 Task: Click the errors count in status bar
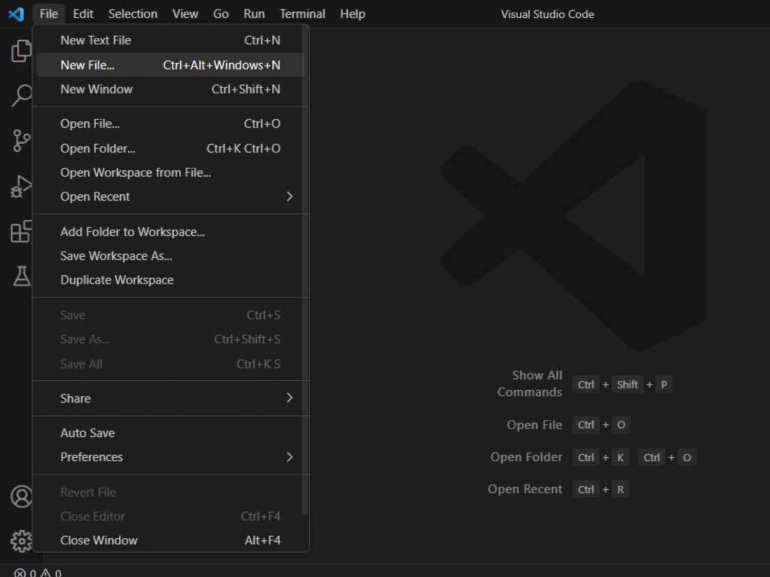(x=25, y=573)
